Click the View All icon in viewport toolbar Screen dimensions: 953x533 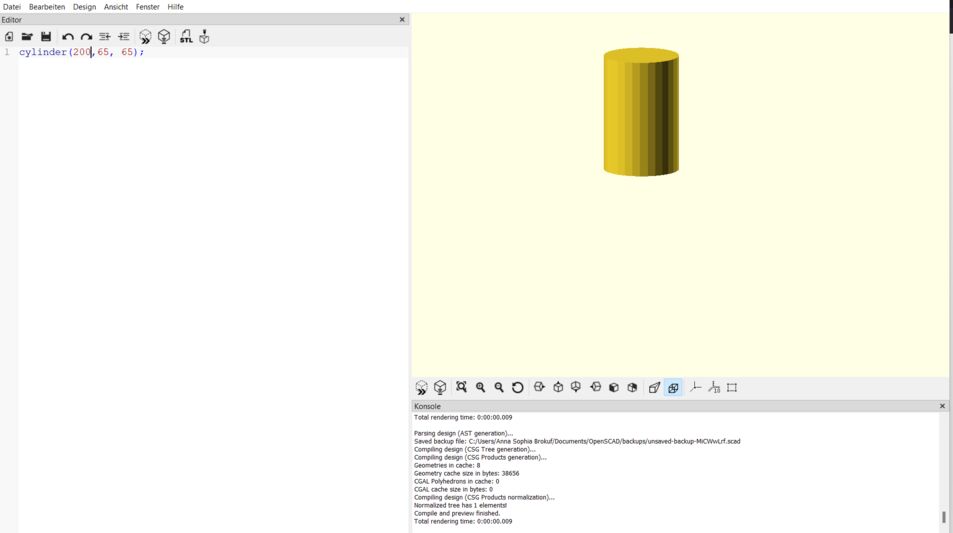point(461,387)
